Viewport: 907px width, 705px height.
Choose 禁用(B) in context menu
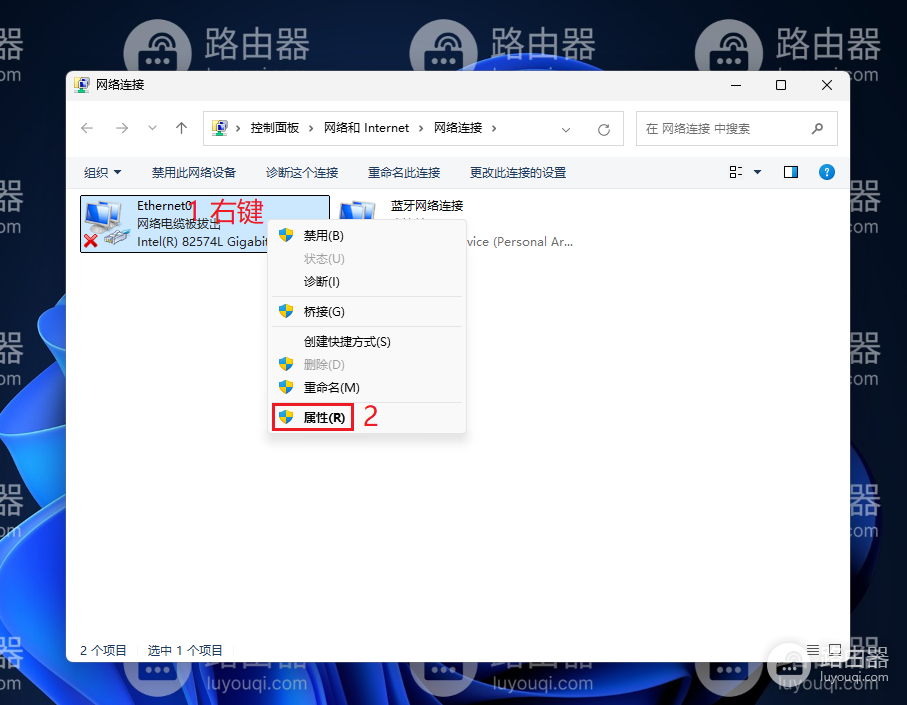click(x=367, y=235)
